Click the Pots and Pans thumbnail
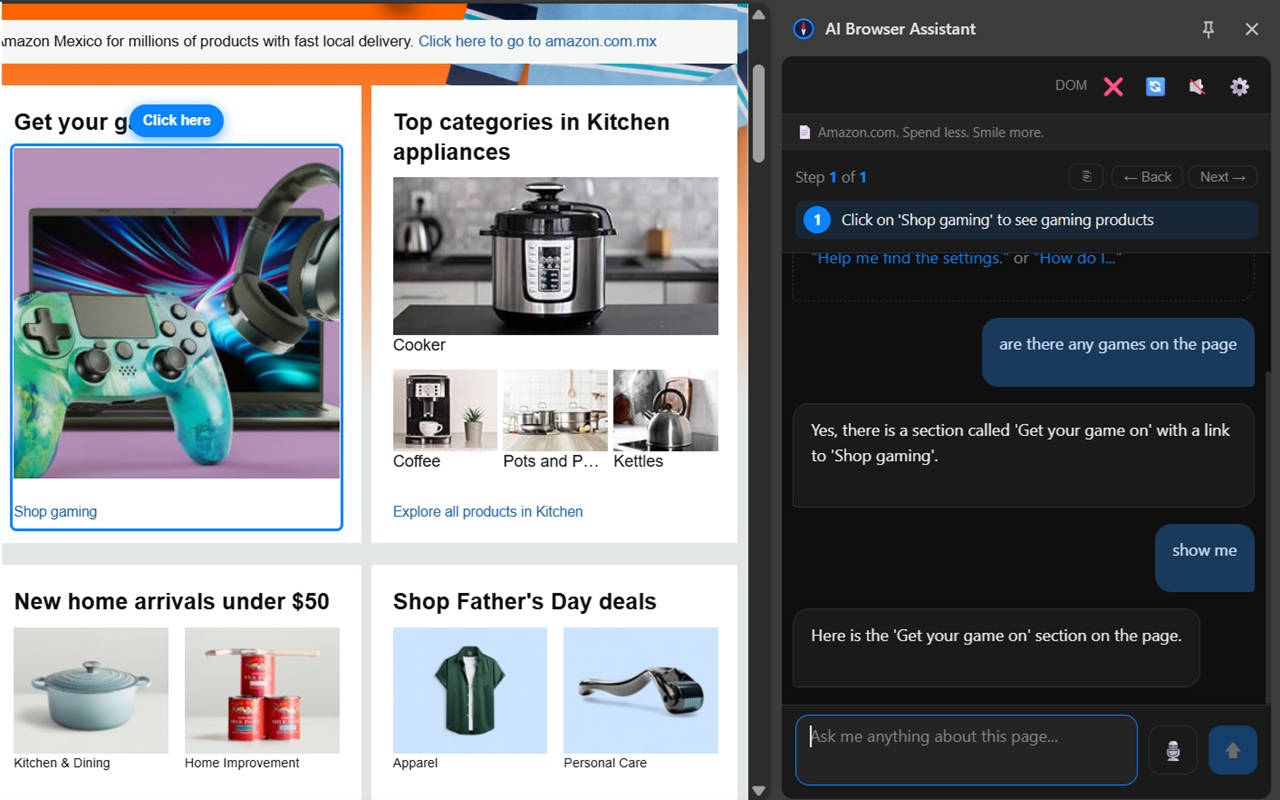This screenshot has height=800, width=1280. [x=555, y=410]
